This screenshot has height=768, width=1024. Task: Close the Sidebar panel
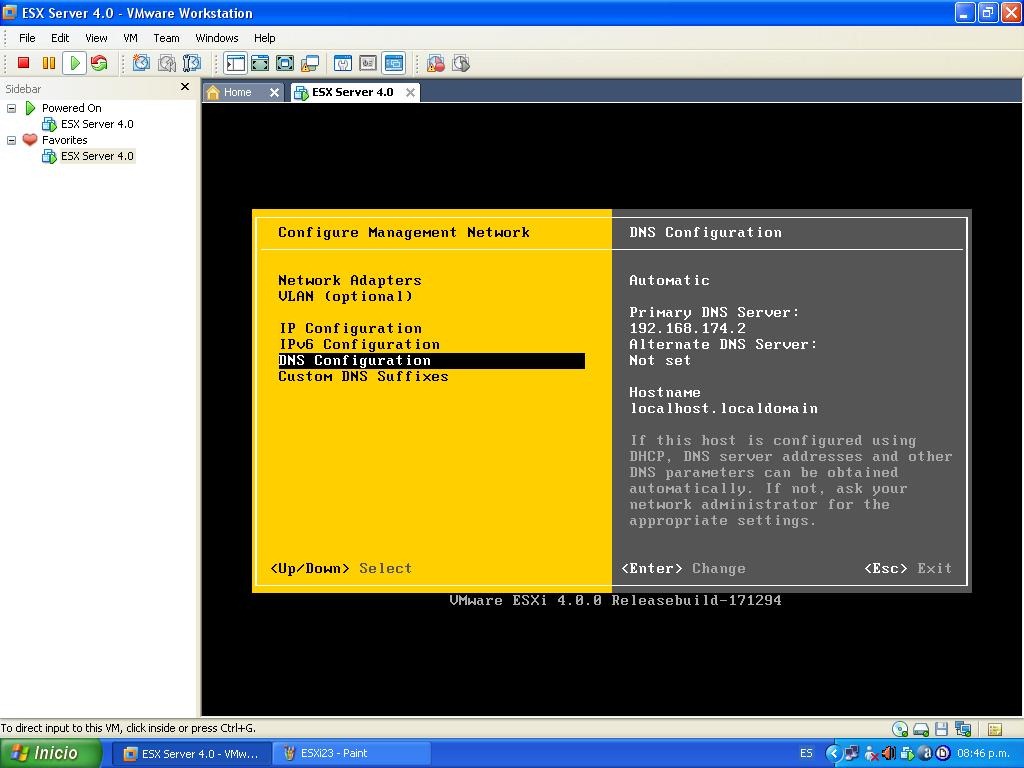pyautogui.click(x=185, y=87)
